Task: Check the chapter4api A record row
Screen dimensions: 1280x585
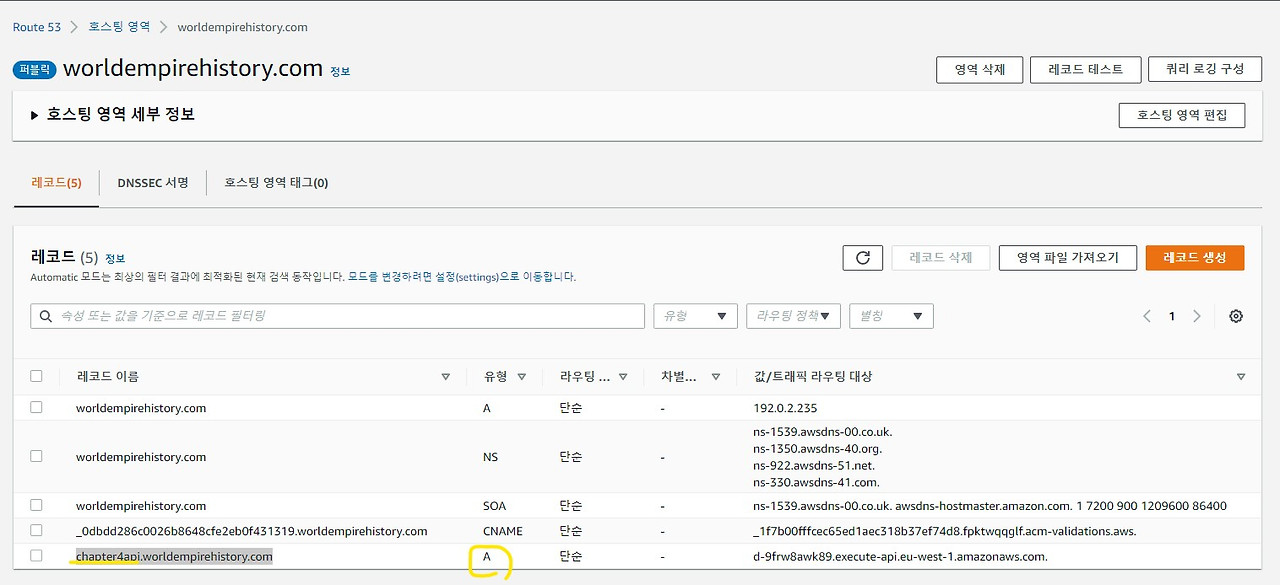Action: (37, 556)
